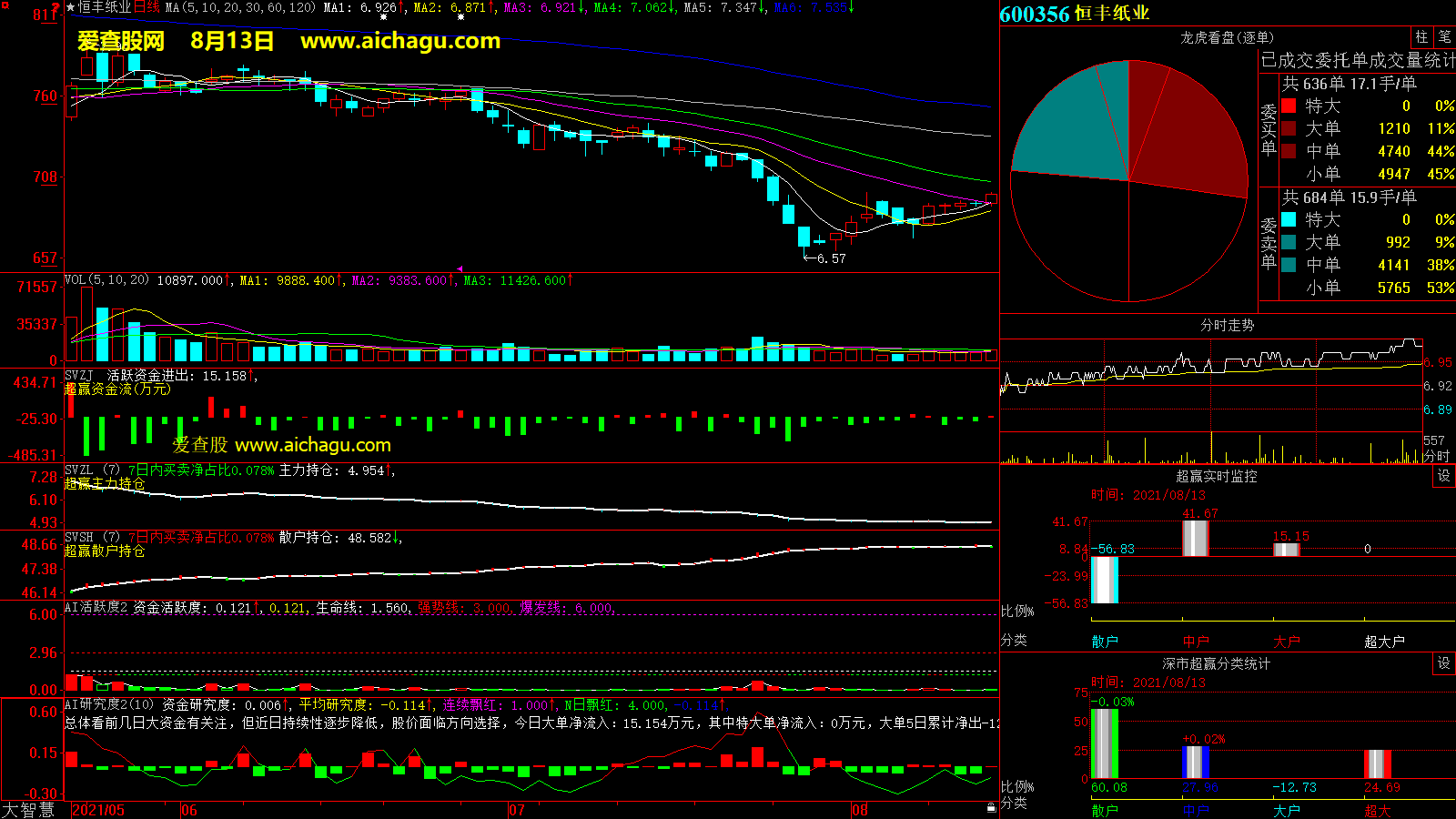
Task: Click the white asterisk marker under MA1 value
Action: (383, 17)
